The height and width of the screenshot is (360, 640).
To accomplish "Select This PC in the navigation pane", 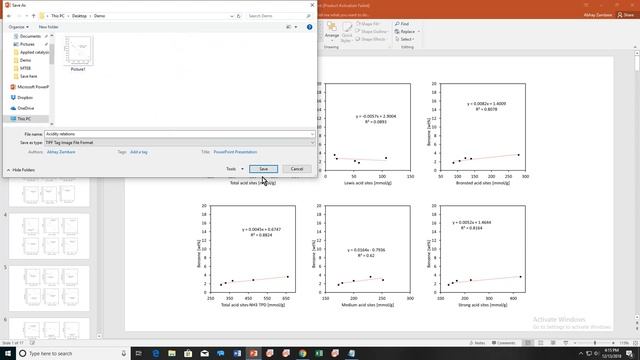I will (24, 119).
